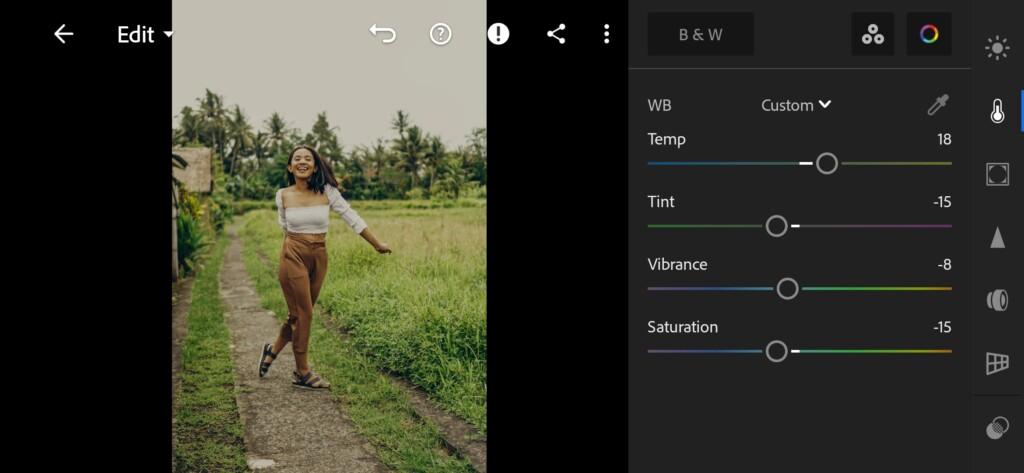
Task: Share the photo
Action: 556,34
